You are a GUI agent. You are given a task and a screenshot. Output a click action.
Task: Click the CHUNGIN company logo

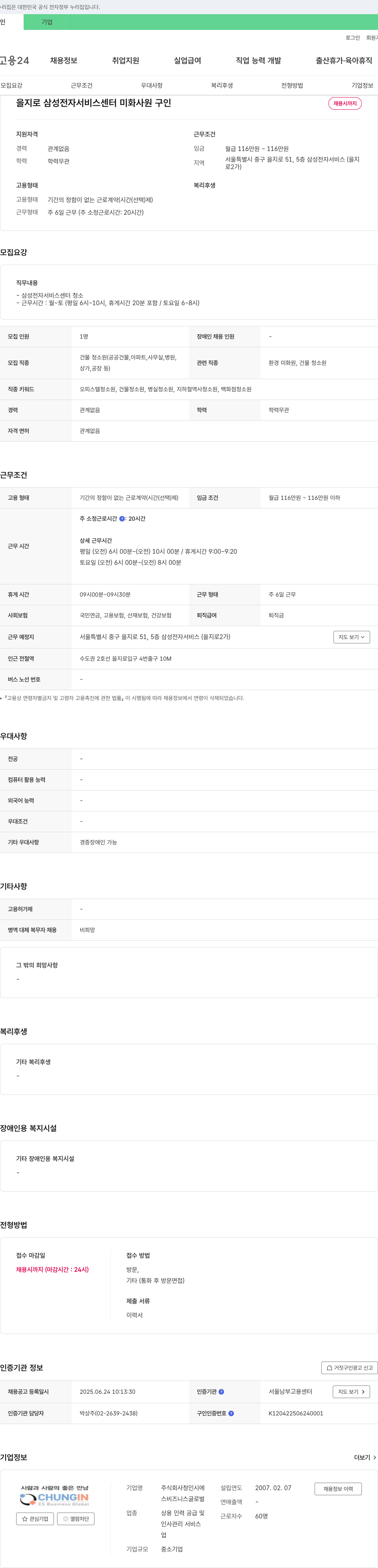click(x=55, y=1496)
